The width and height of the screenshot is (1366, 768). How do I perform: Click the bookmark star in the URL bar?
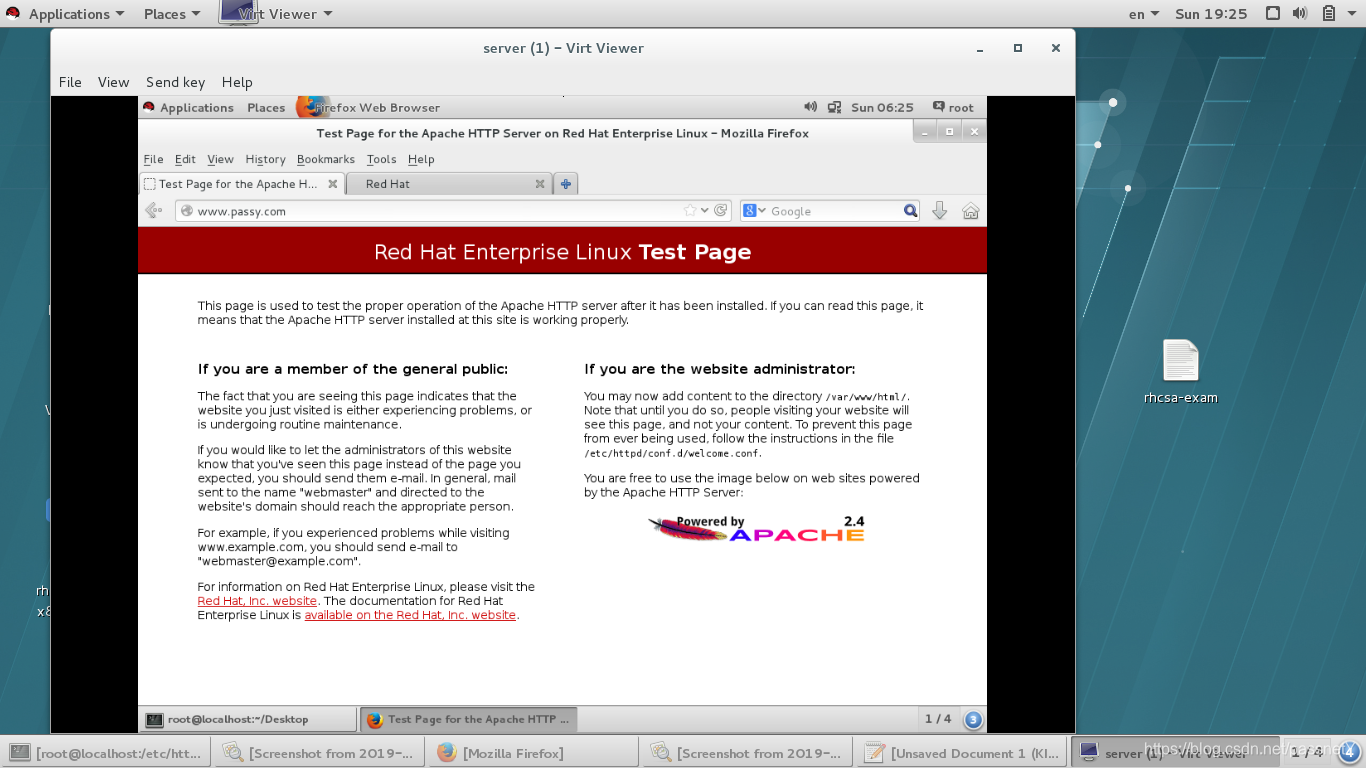(690, 211)
